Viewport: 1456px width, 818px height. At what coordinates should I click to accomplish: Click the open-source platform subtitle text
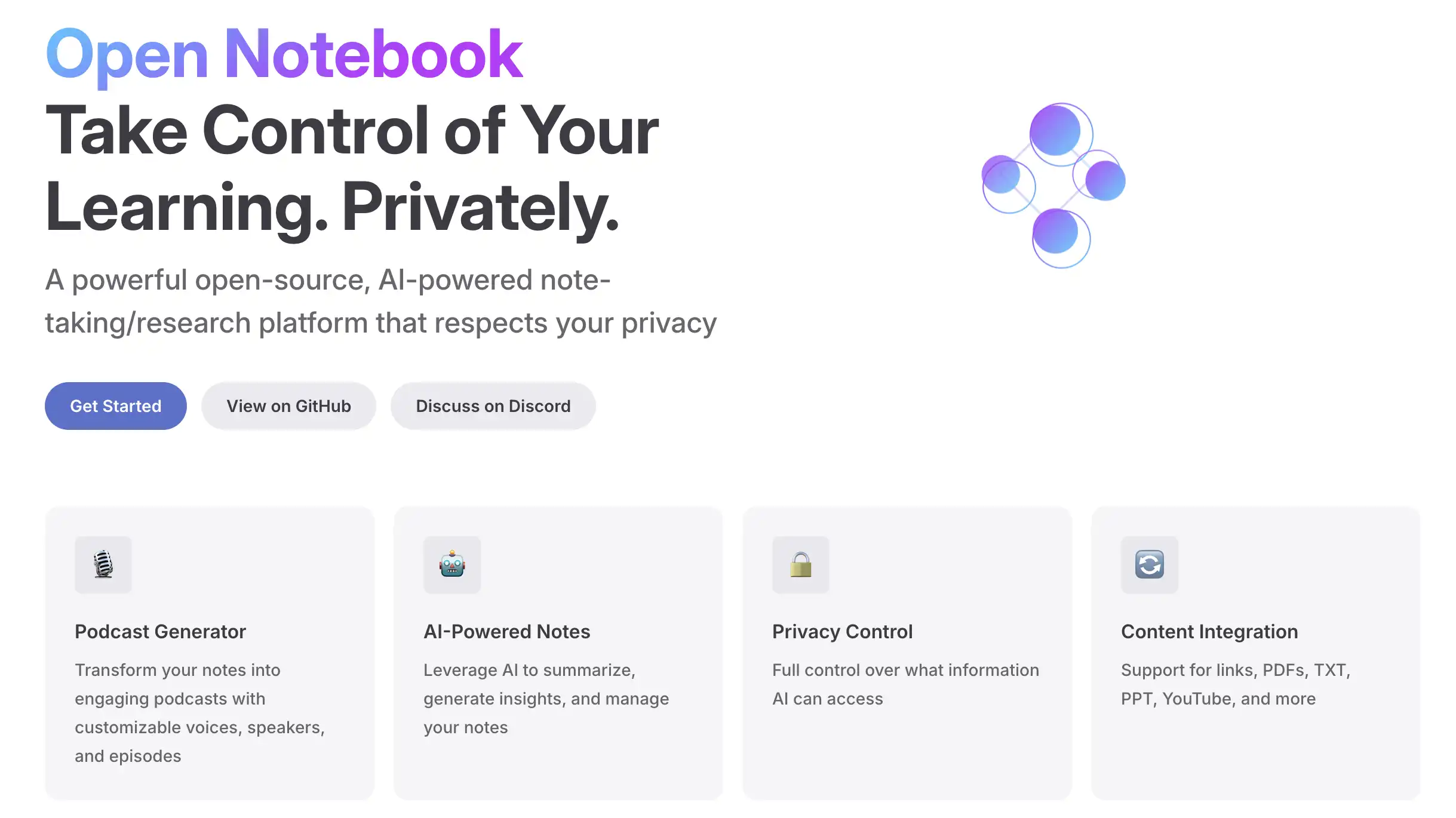point(380,302)
